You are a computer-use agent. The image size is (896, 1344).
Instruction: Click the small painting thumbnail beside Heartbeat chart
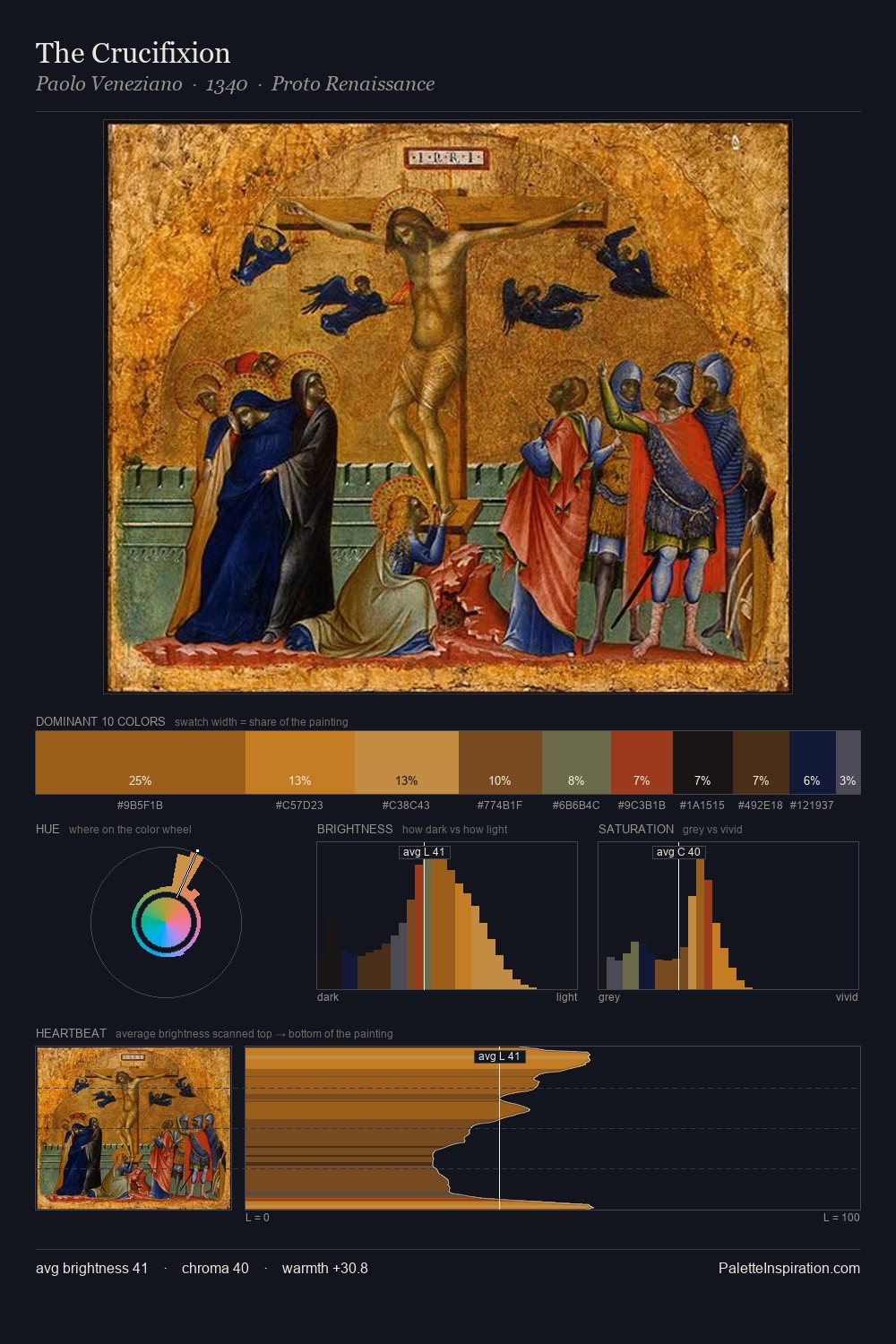tap(134, 1128)
